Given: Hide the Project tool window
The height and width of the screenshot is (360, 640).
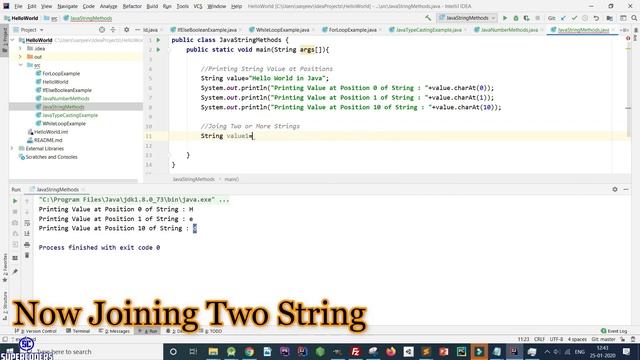Looking at the screenshot, I should point(137,30).
